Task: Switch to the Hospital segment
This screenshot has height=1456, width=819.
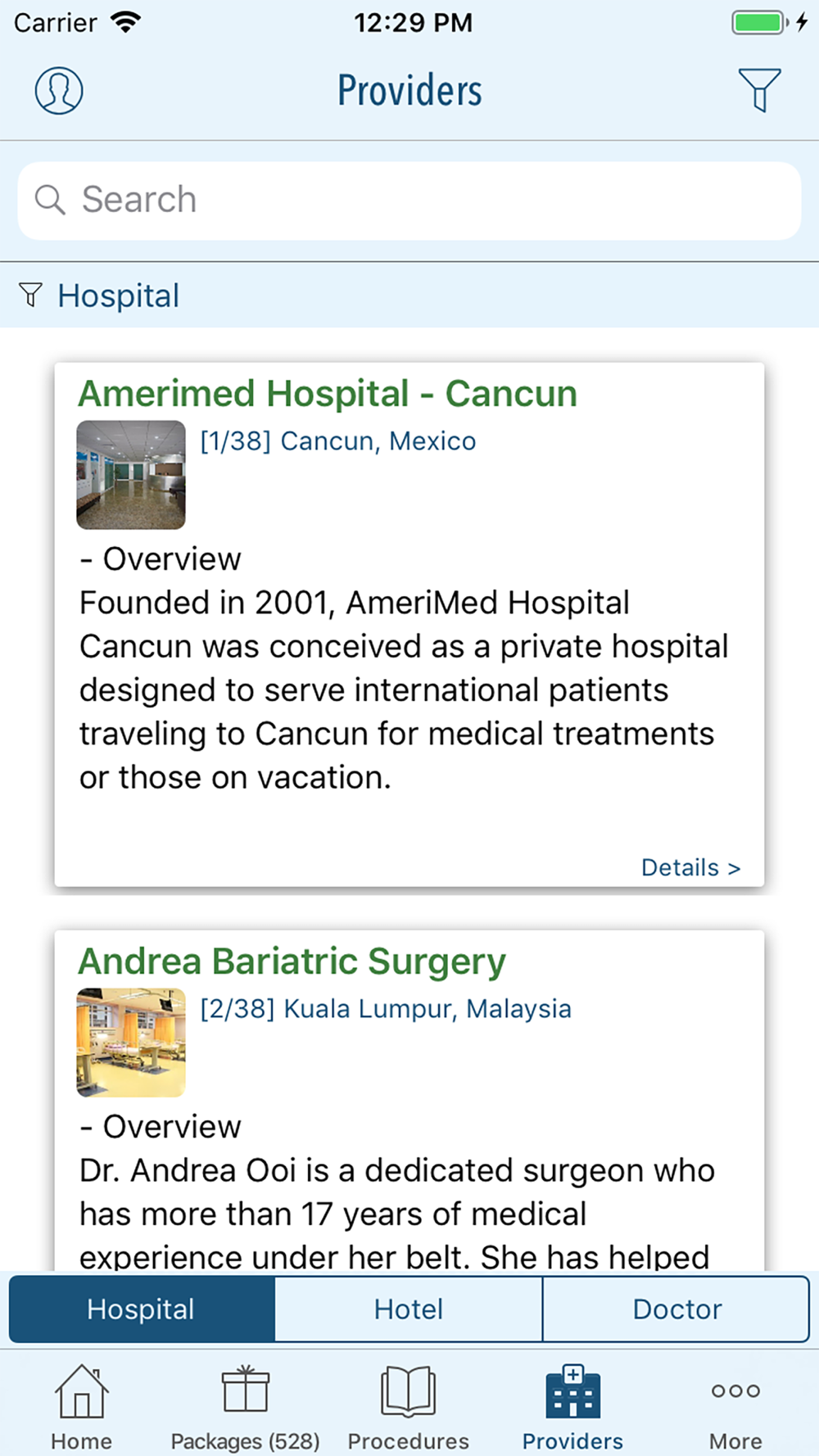Action: coord(141,1309)
